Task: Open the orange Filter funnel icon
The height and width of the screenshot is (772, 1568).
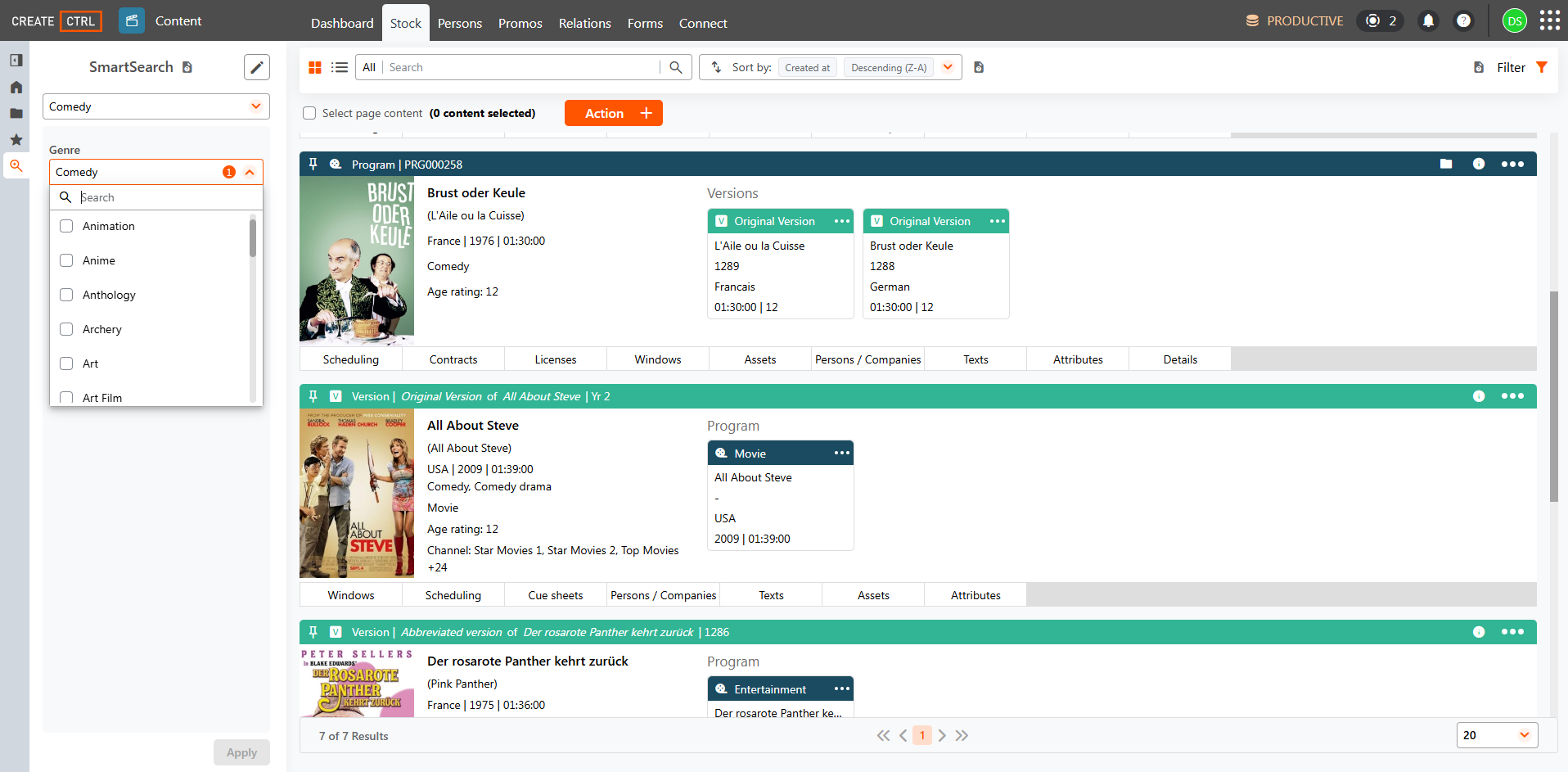Action: pos(1542,67)
